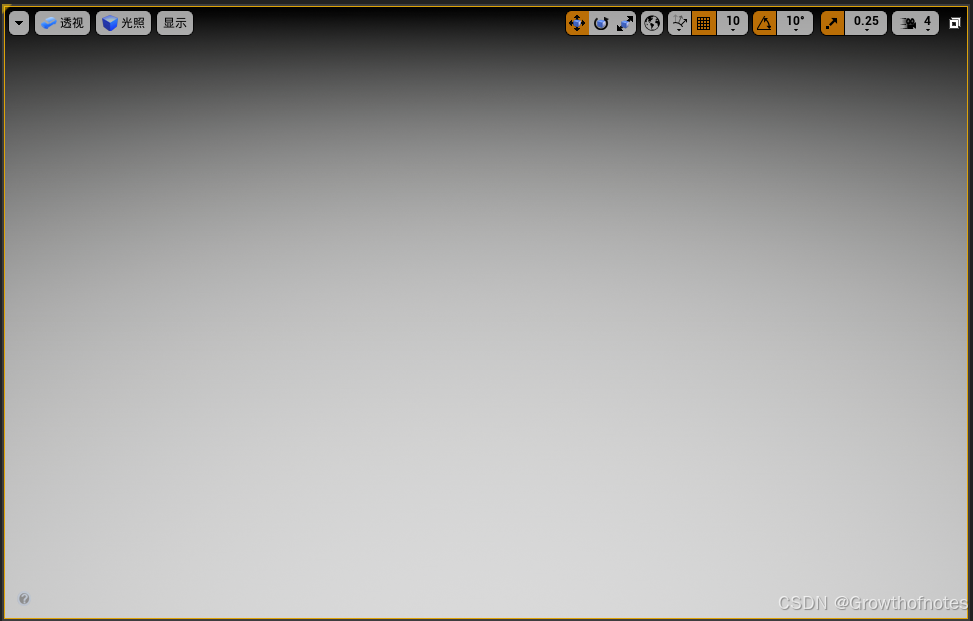Select the scale gizmo tool
973x621 pixels.
coord(624,23)
